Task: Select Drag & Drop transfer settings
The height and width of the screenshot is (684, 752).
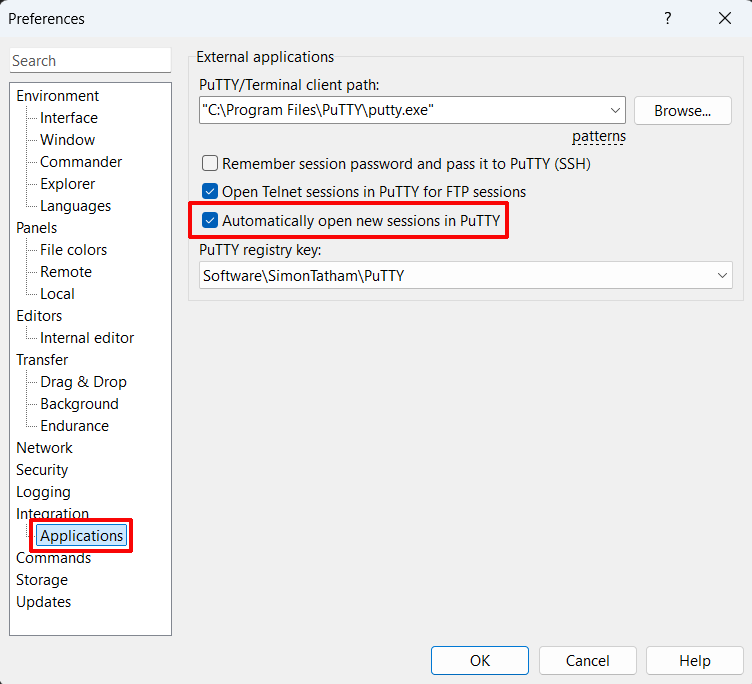Action: point(83,382)
